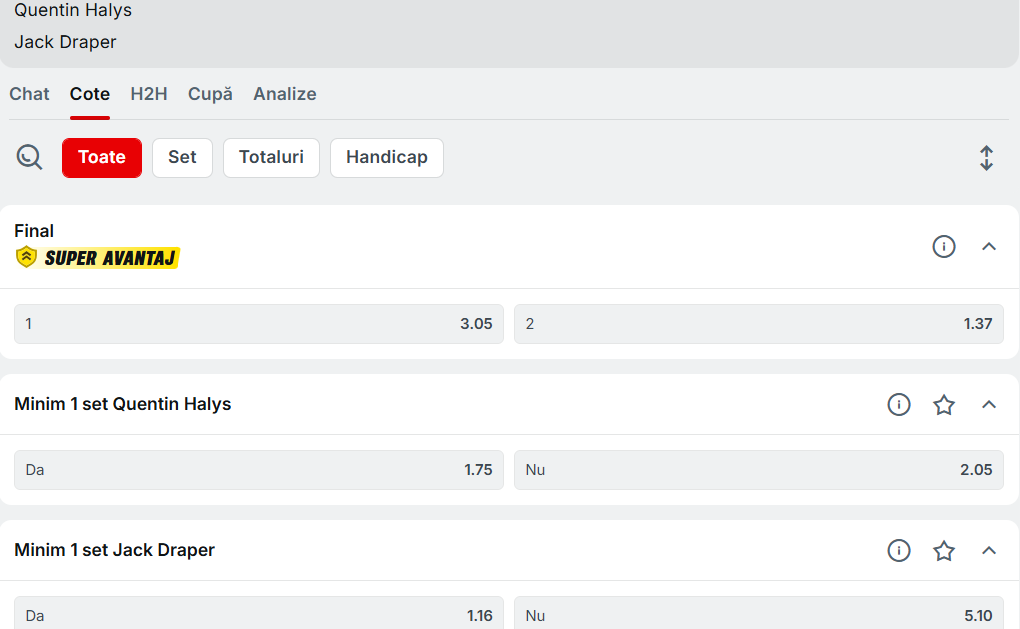The image size is (1020, 629).
Task: Collapse Minim 1 set Quentin Halys section
Action: pyautogui.click(x=989, y=405)
